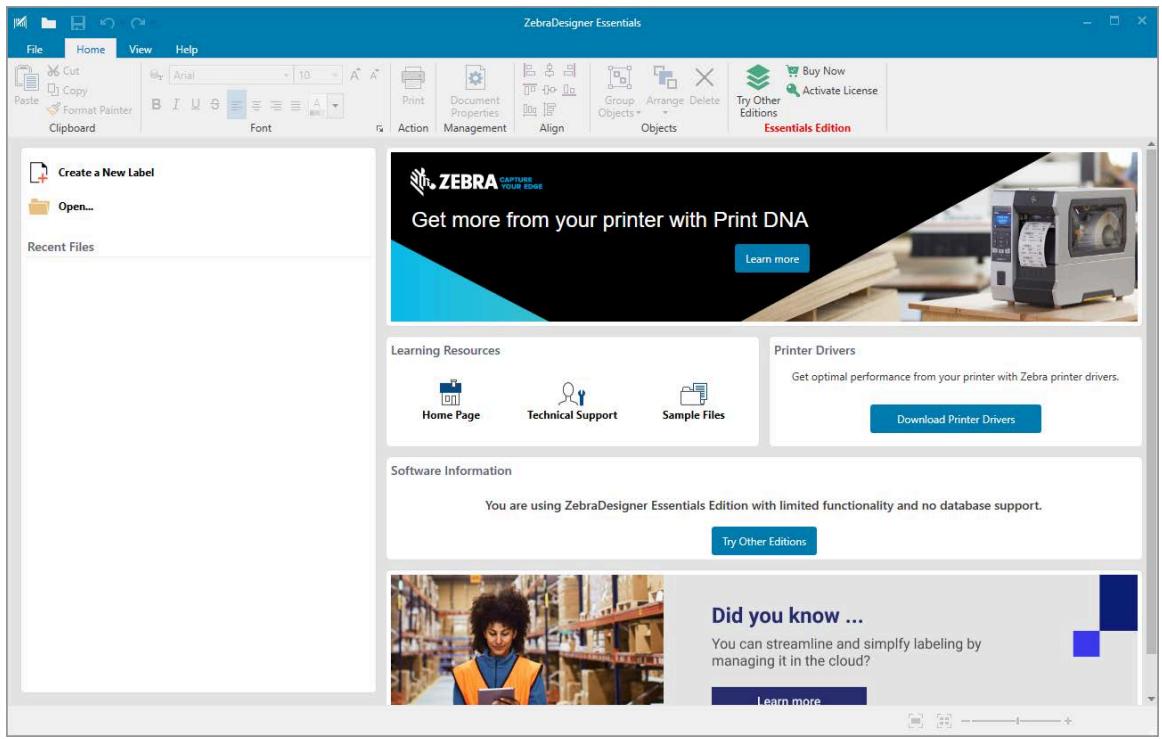Click the redo arrow in title bar
The width and height of the screenshot is (1162, 739).
137,23
